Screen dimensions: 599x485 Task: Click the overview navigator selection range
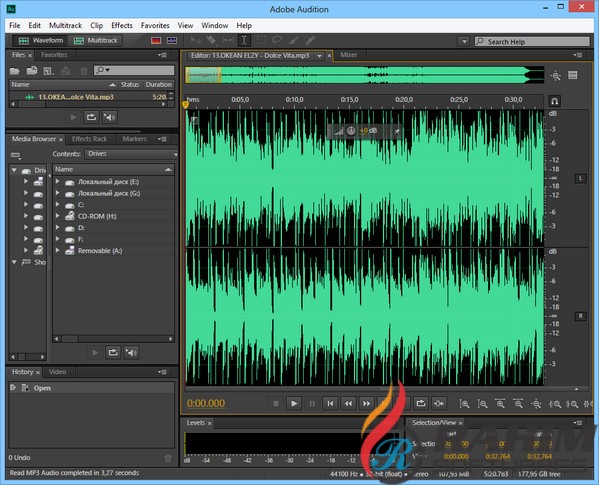click(x=203, y=75)
